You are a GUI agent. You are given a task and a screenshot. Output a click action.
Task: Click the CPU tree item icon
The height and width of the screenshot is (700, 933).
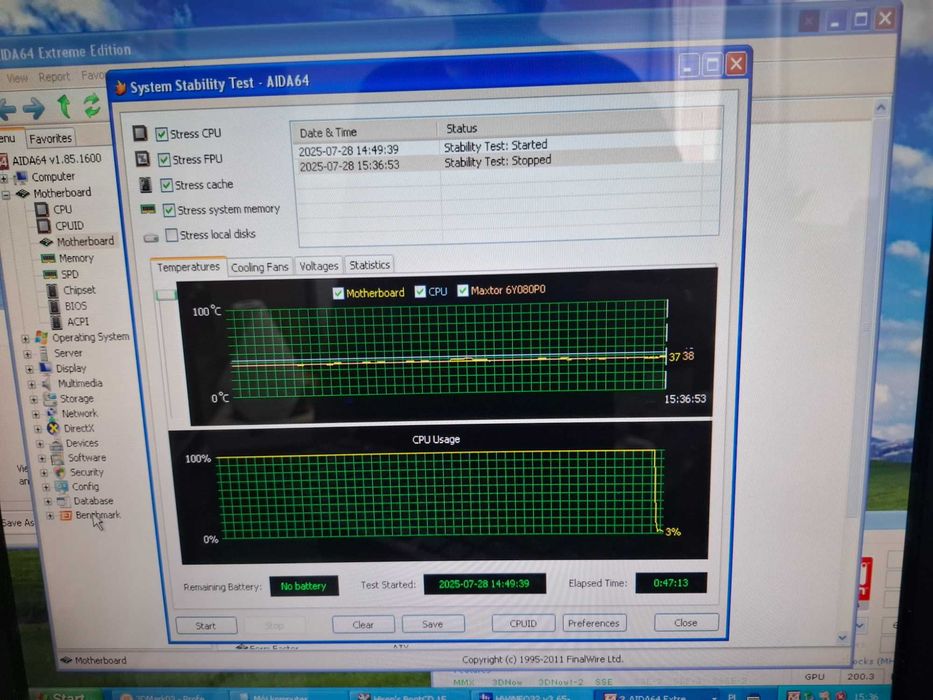click(x=42, y=210)
